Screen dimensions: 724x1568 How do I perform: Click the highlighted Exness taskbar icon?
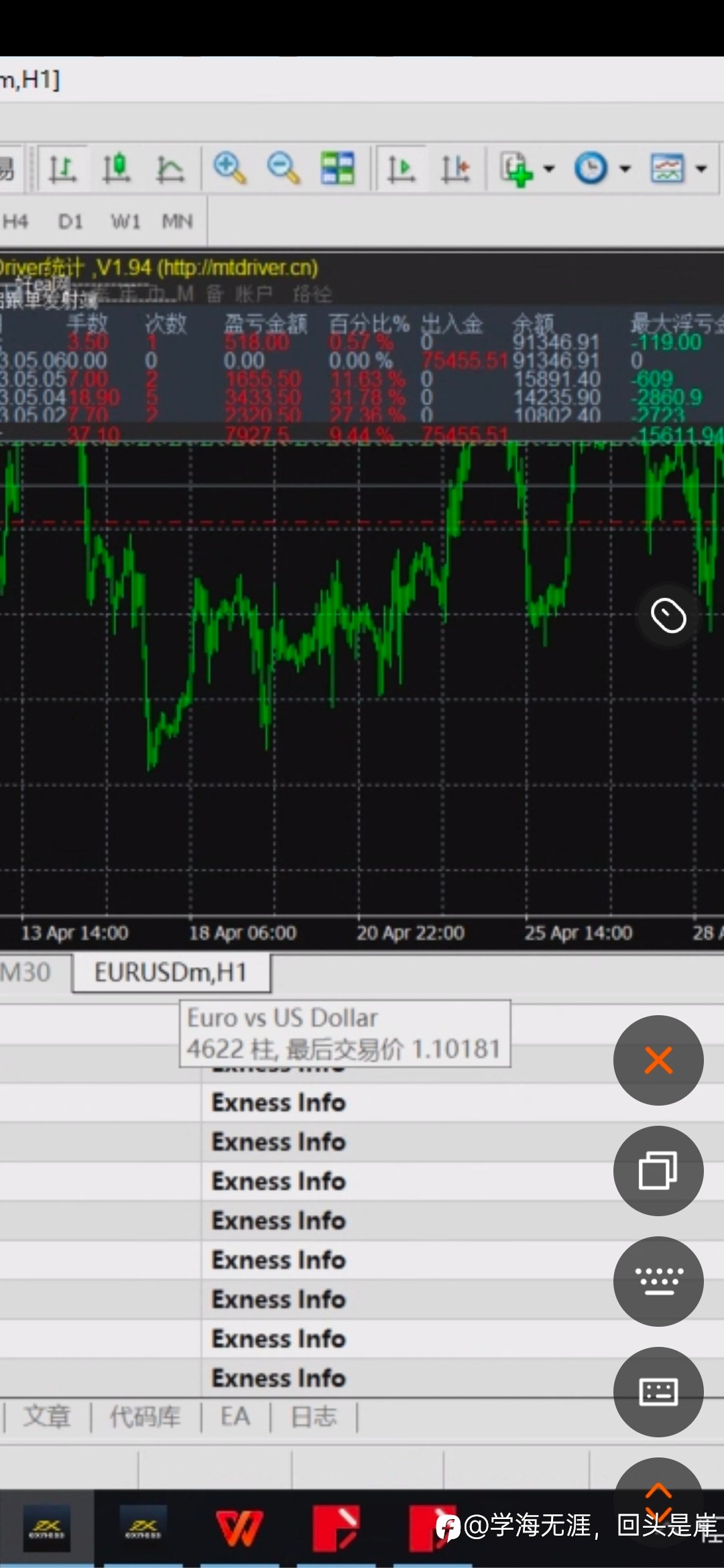point(46,1528)
